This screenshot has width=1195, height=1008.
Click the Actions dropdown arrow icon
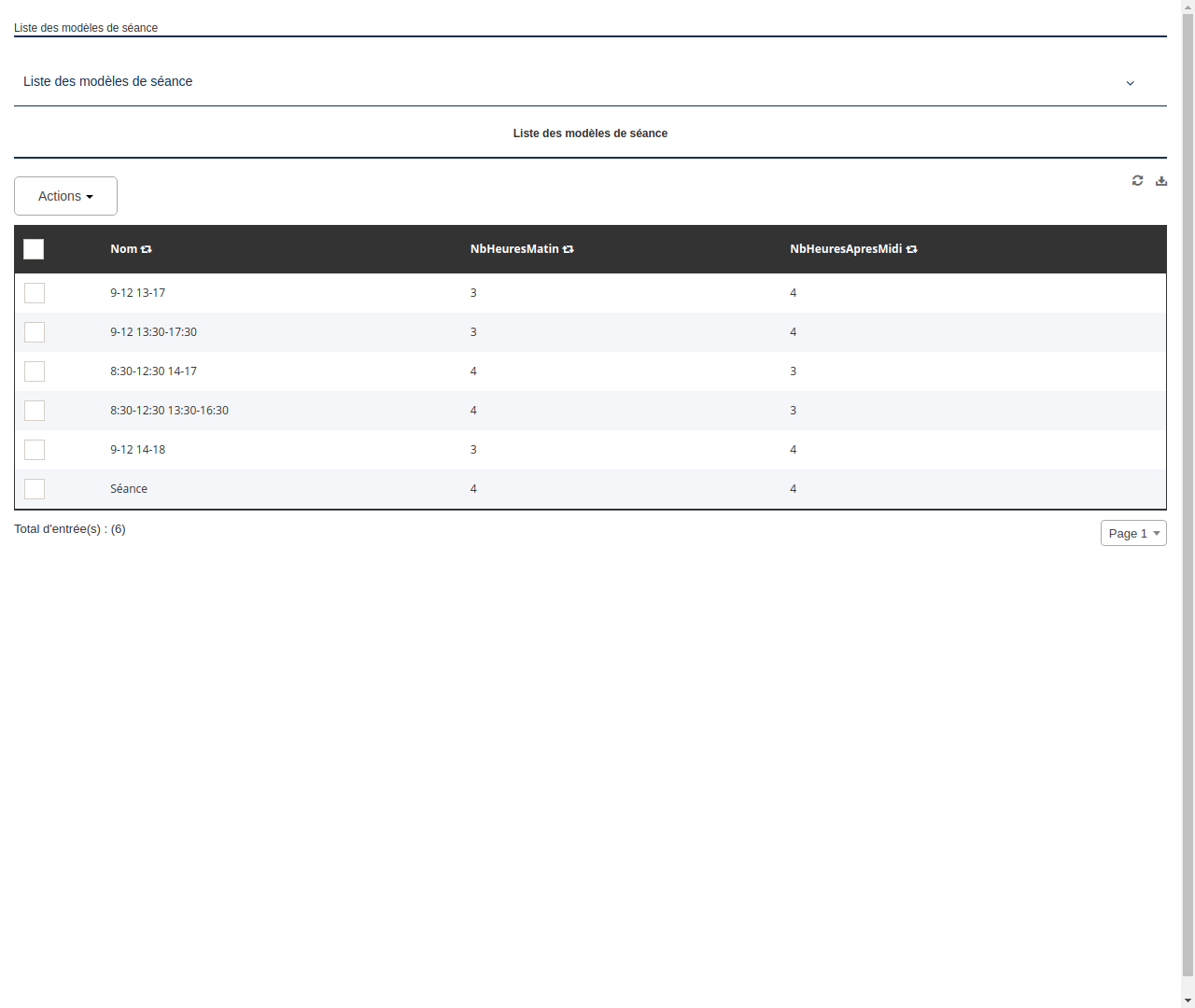[90, 196]
